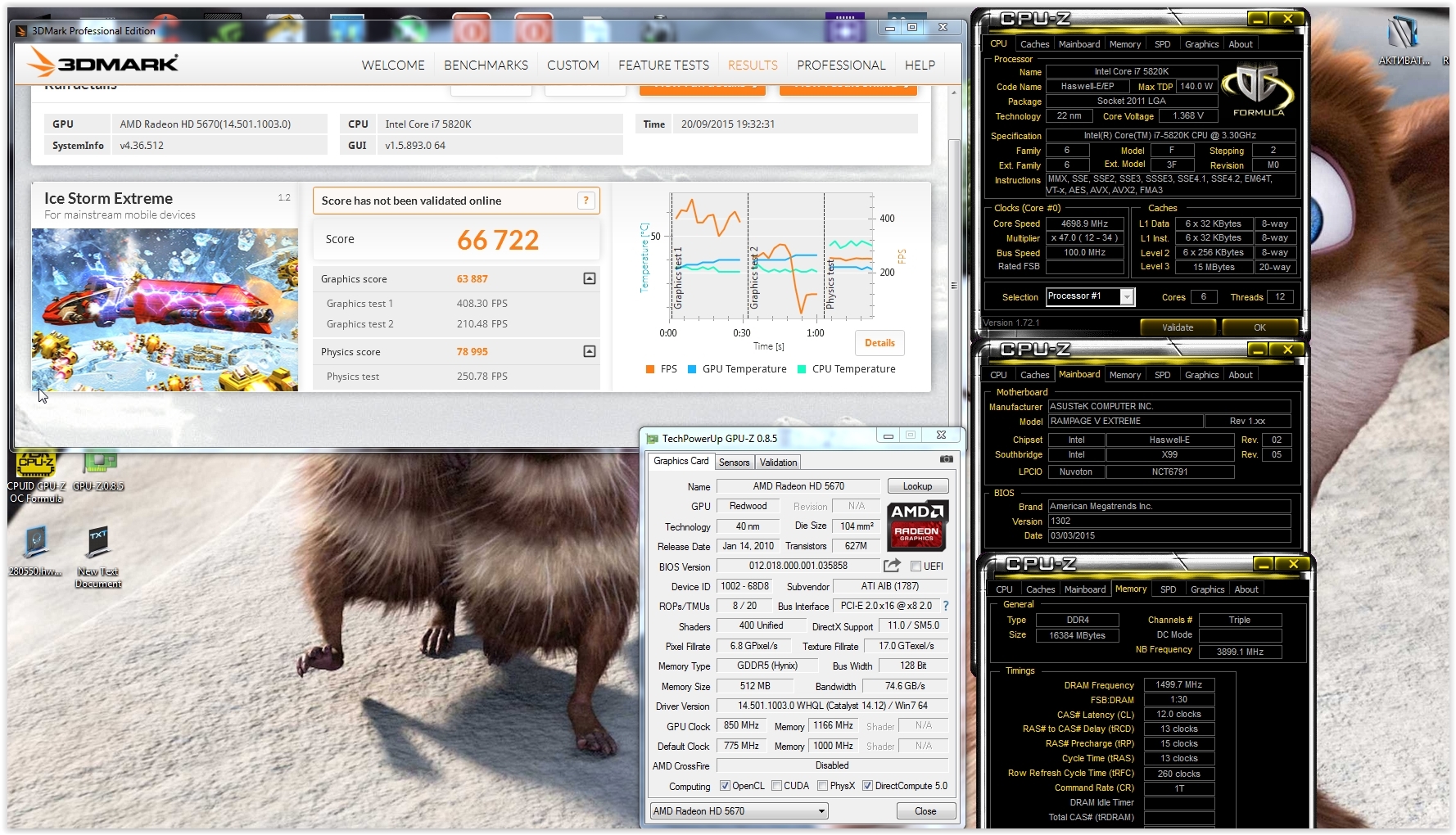Minimize the top CPU-Z window
Image resolution: width=1456 pixels, height=835 pixels.
point(1258,19)
